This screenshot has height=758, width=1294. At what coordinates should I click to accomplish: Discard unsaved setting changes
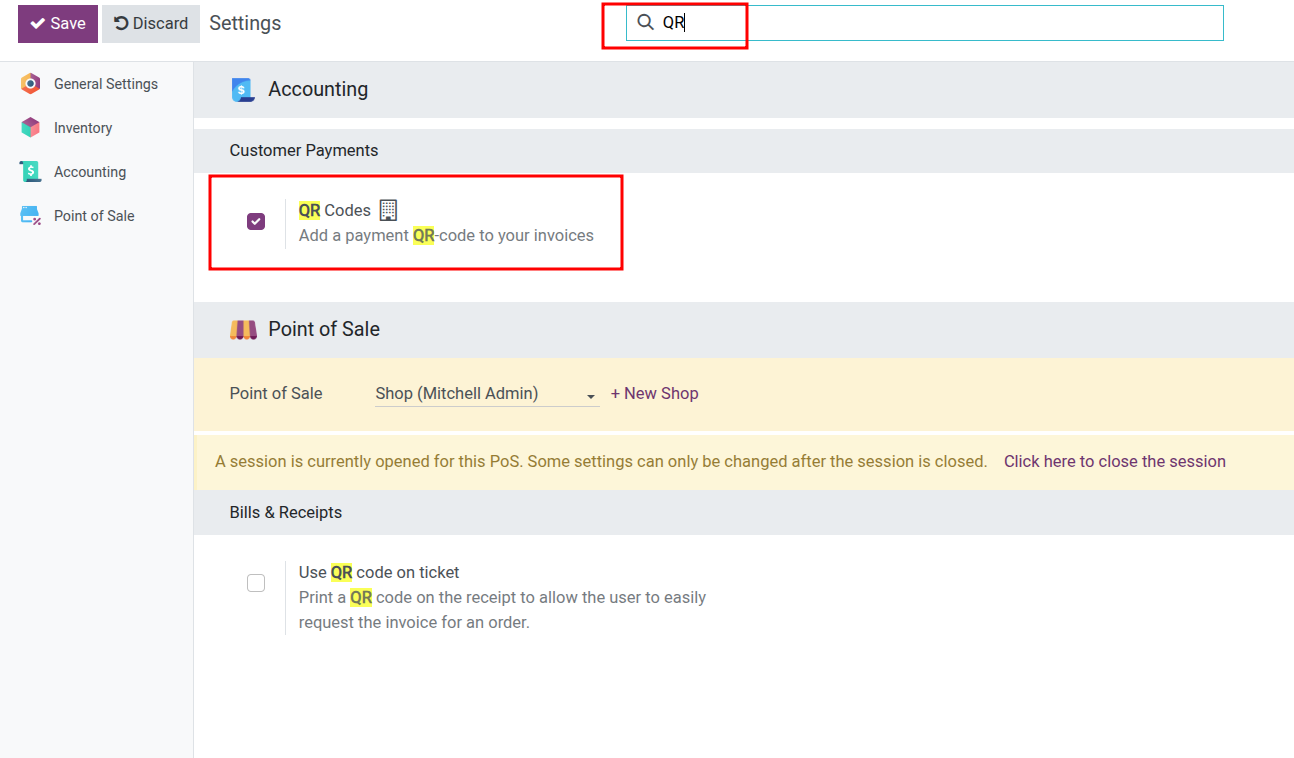point(150,22)
